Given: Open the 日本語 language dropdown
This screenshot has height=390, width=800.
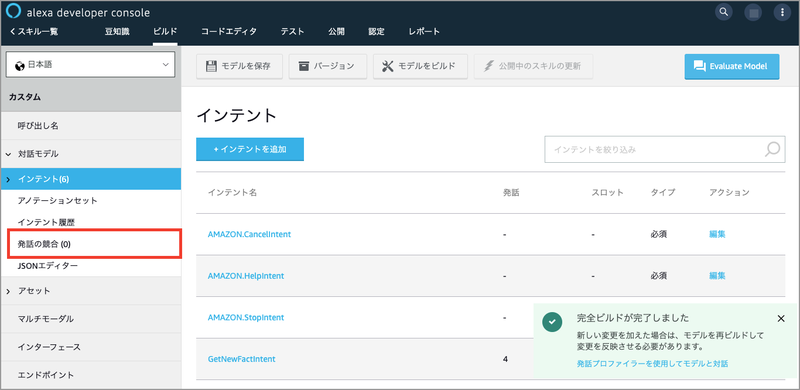Looking at the screenshot, I should tap(90, 65).
